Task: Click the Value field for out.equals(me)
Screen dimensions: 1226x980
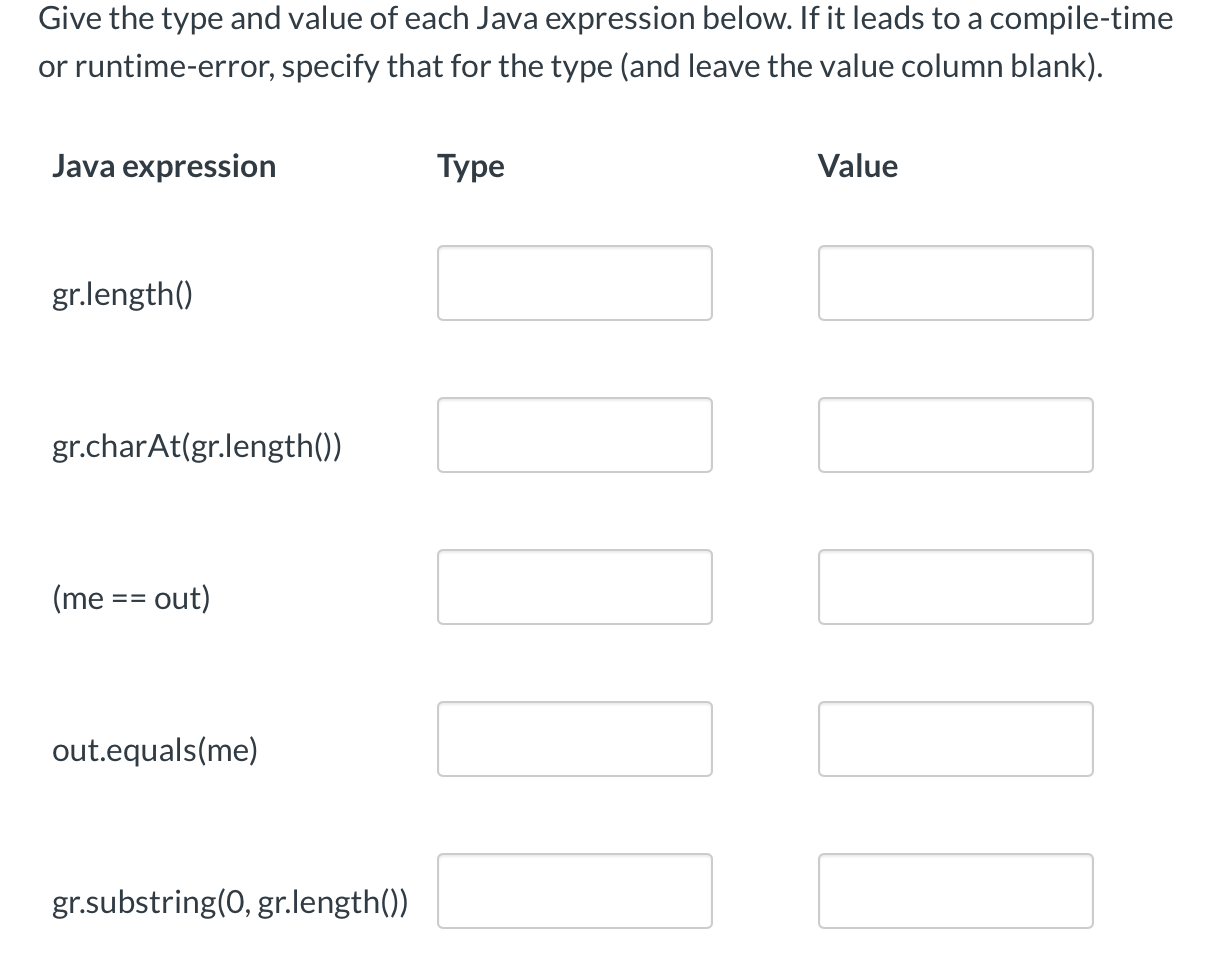Action: coord(956,739)
